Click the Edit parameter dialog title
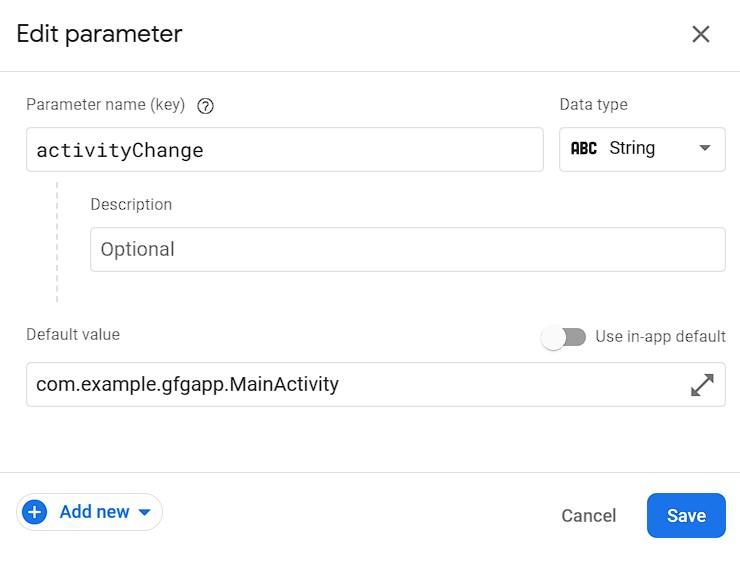Screen dimensions: 740x563 pyautogui.click(x=99, y=34)
